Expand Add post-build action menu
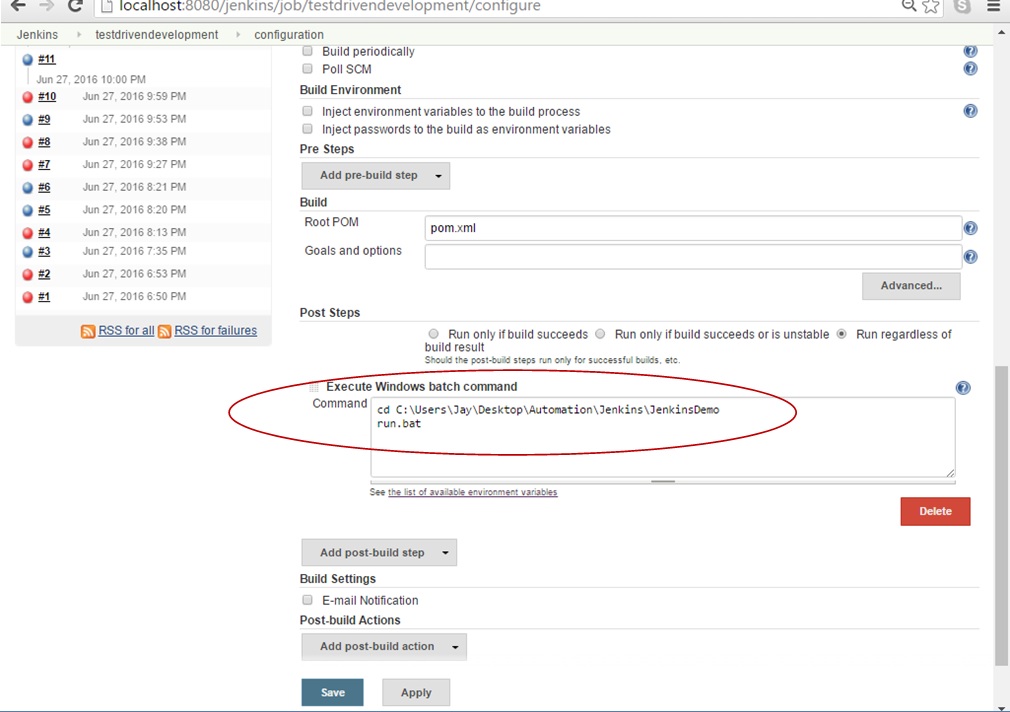The image size is (1010, 712). (384, 646)
